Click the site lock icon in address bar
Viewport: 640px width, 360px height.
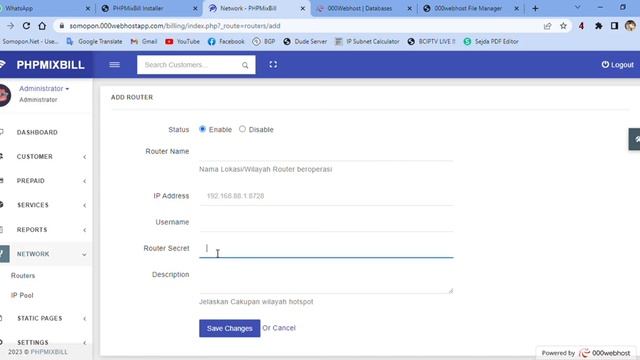[62, 26]
